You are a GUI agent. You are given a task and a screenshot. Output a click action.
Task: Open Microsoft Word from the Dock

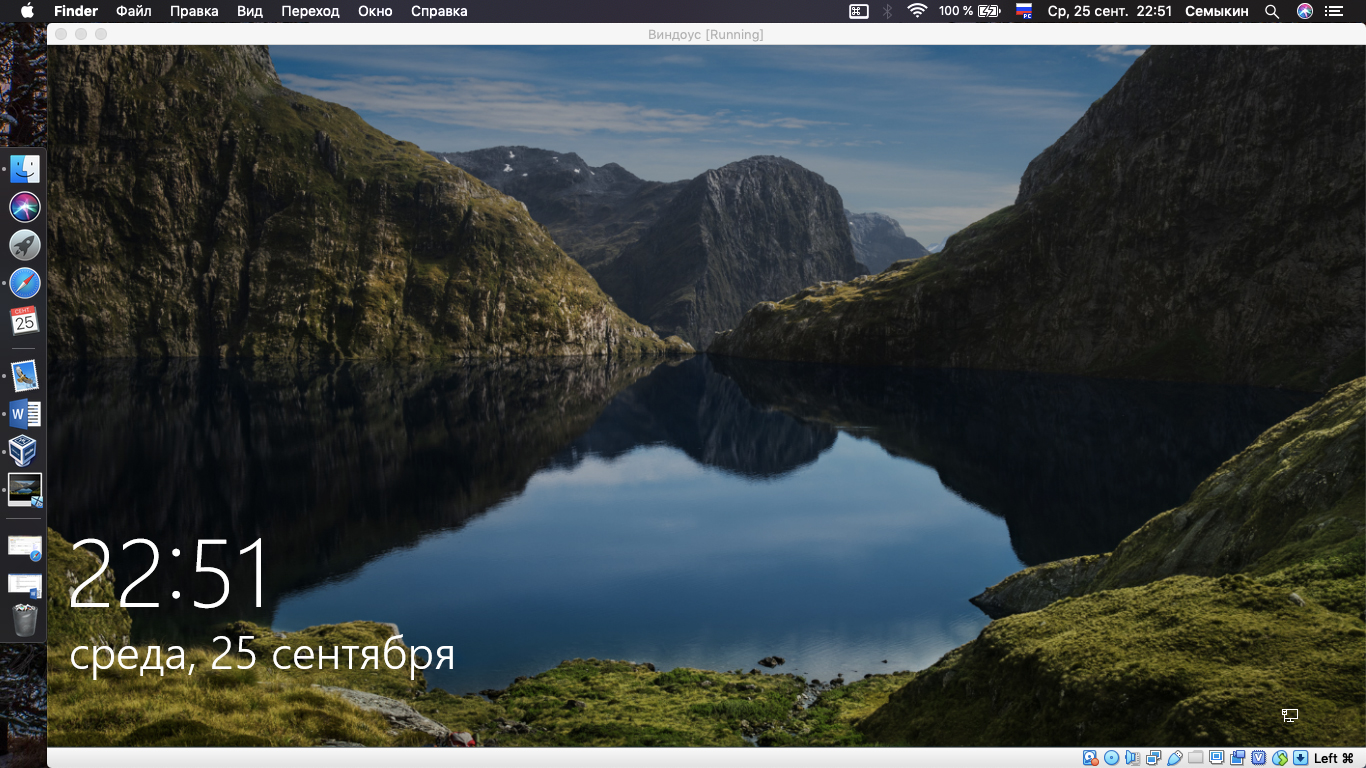(x=23, y=412)
